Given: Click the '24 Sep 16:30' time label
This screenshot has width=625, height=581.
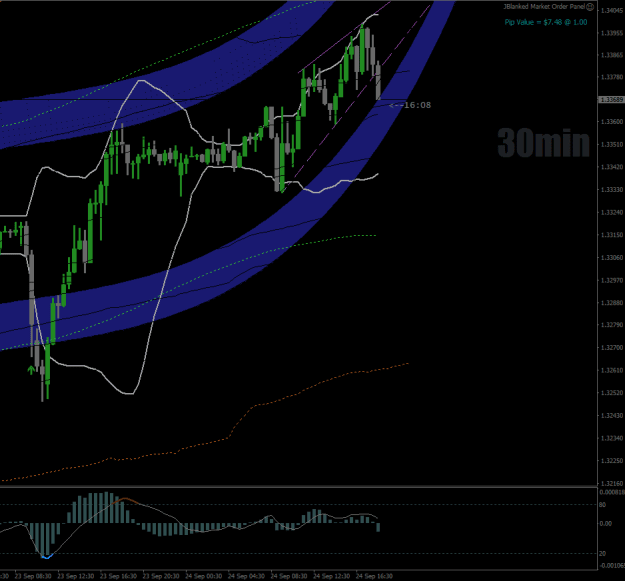Looking at the screenshot, I should tap(374, 576).
